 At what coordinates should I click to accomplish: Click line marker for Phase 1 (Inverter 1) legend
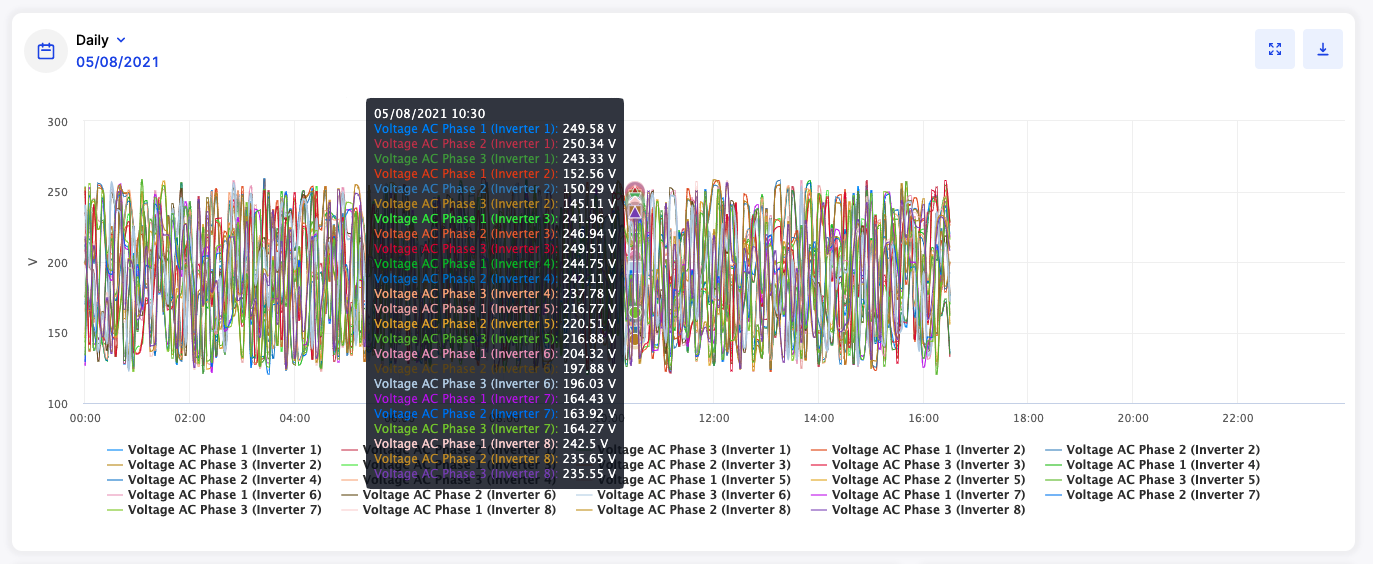click(x=115, y=450)
